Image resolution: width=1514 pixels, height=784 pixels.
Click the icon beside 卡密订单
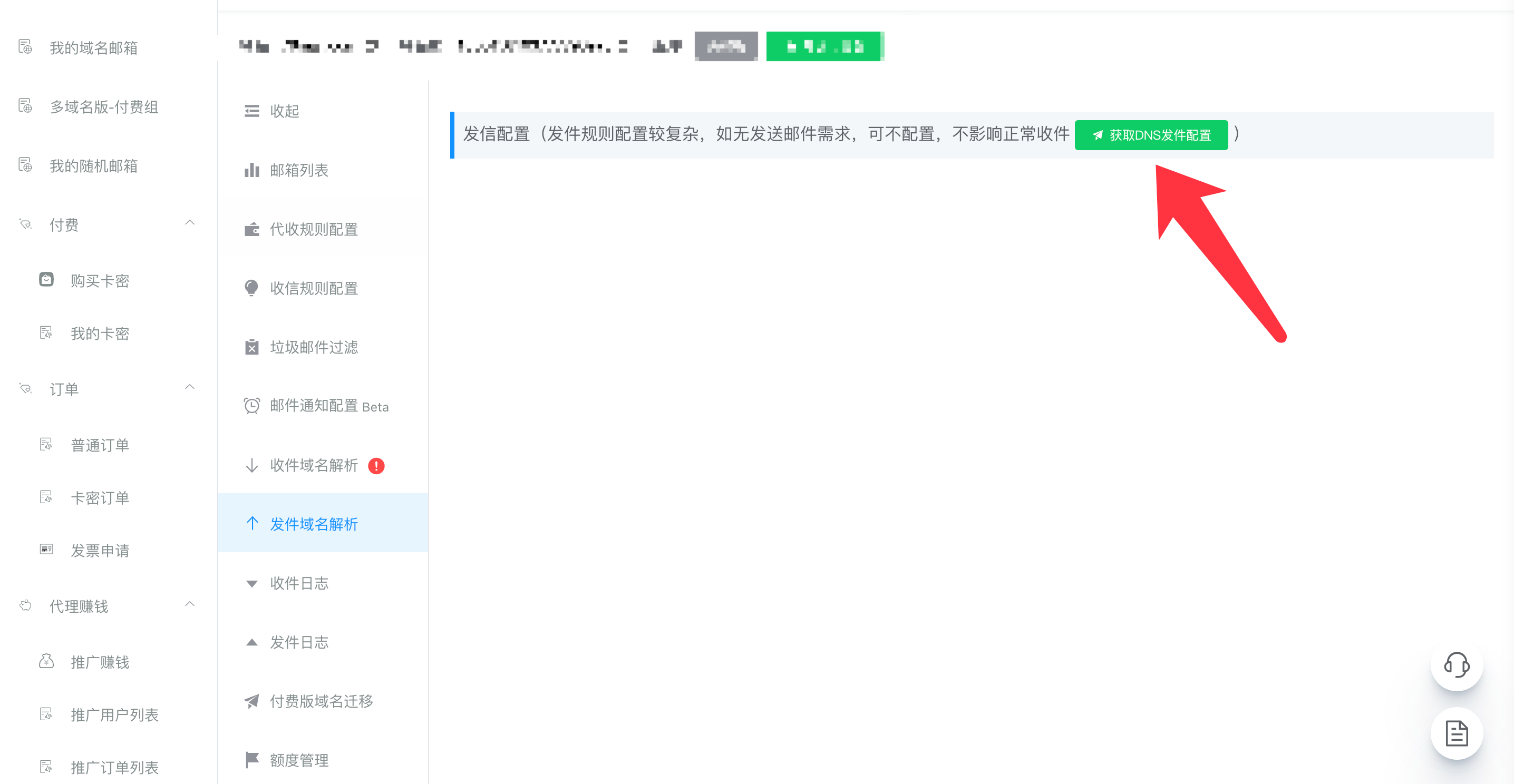pos(46,497)
